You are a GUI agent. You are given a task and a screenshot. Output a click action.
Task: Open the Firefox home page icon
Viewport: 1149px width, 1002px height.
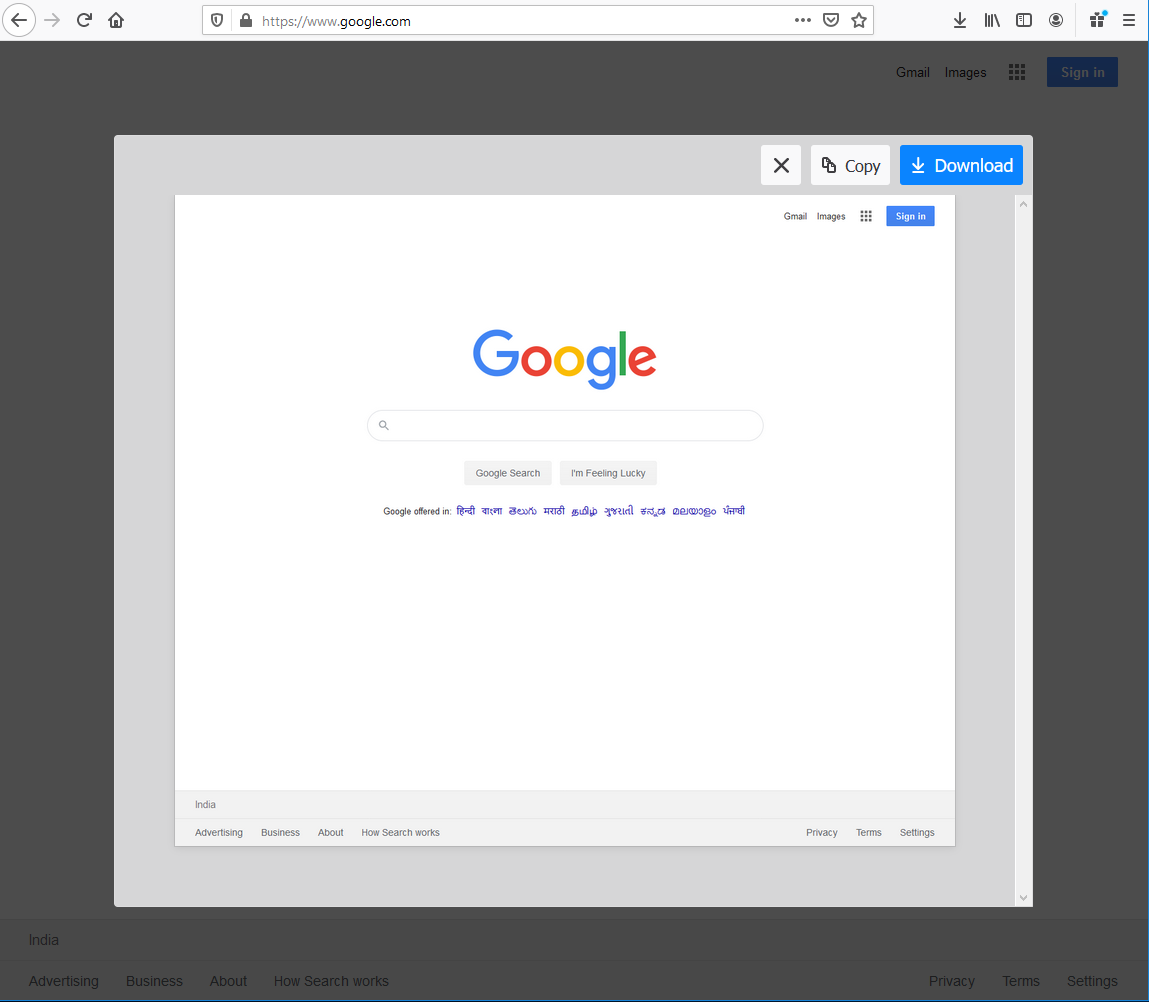click(x=116, y=21)
